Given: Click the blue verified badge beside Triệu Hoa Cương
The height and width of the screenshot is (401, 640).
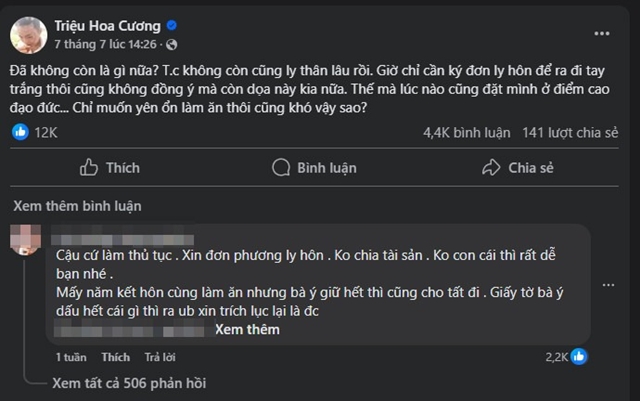Looking at the screenshot, I should pos(172,24).
